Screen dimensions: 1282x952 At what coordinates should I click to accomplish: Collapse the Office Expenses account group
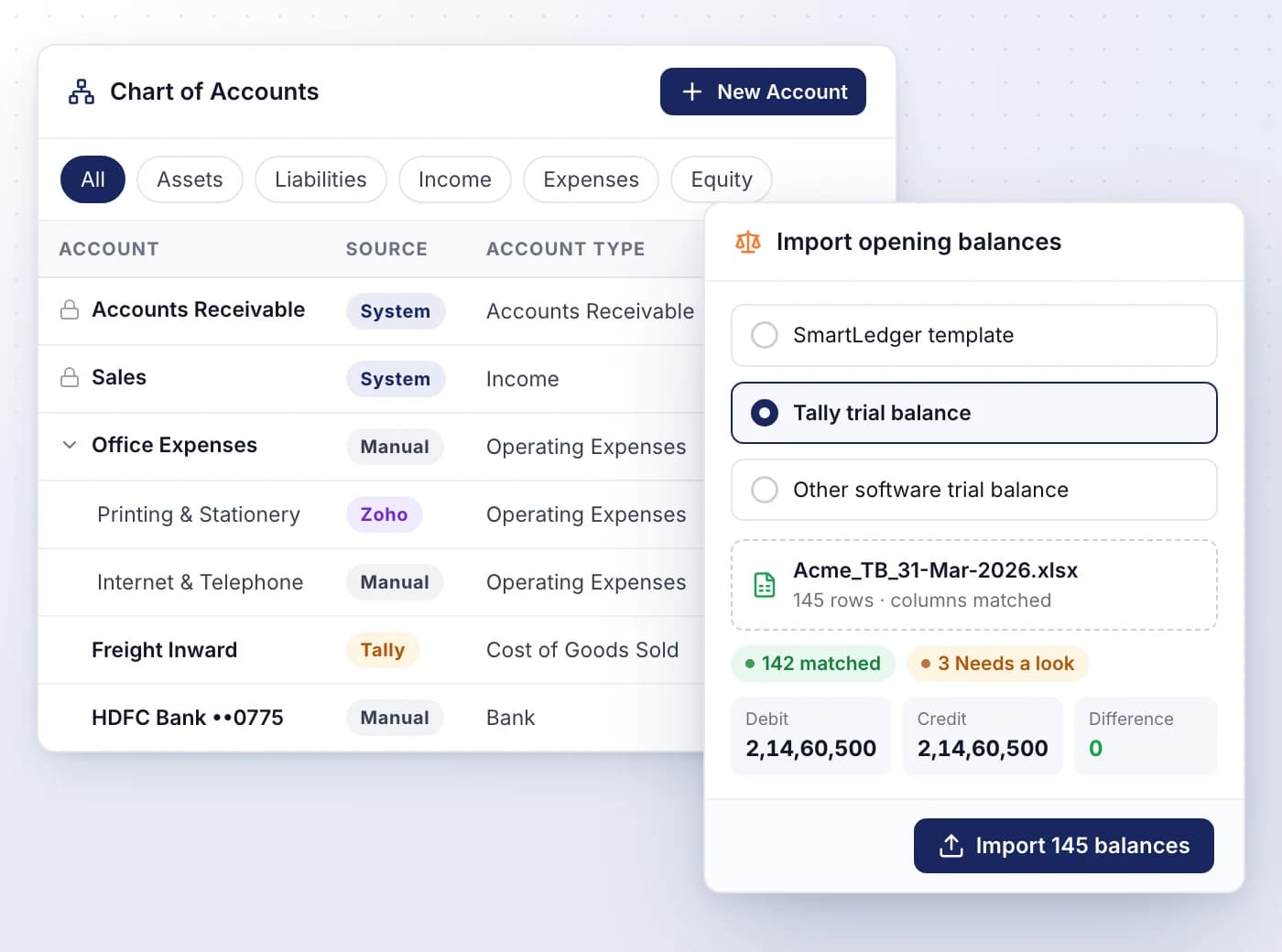click(x=70, y=445)
